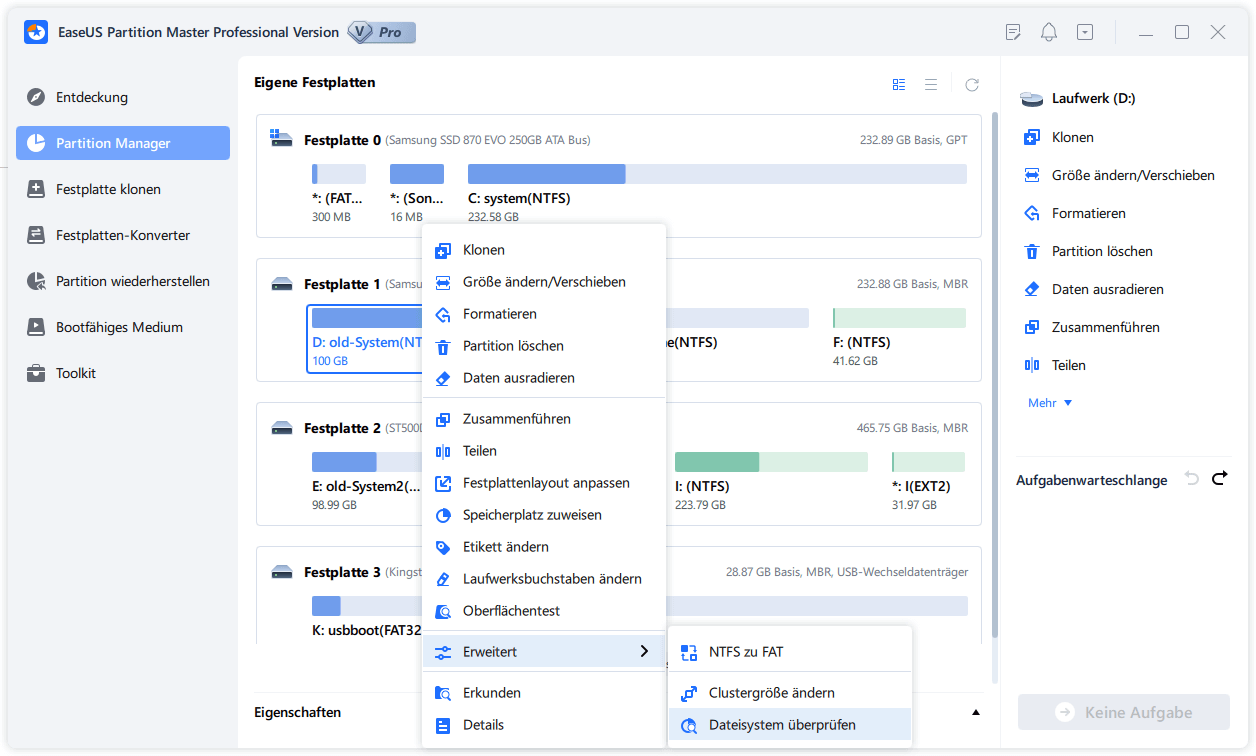Viewport: 1256px width, 756px height.
Task: Select the D: old-System partition
Action: (x=365, y=338)
